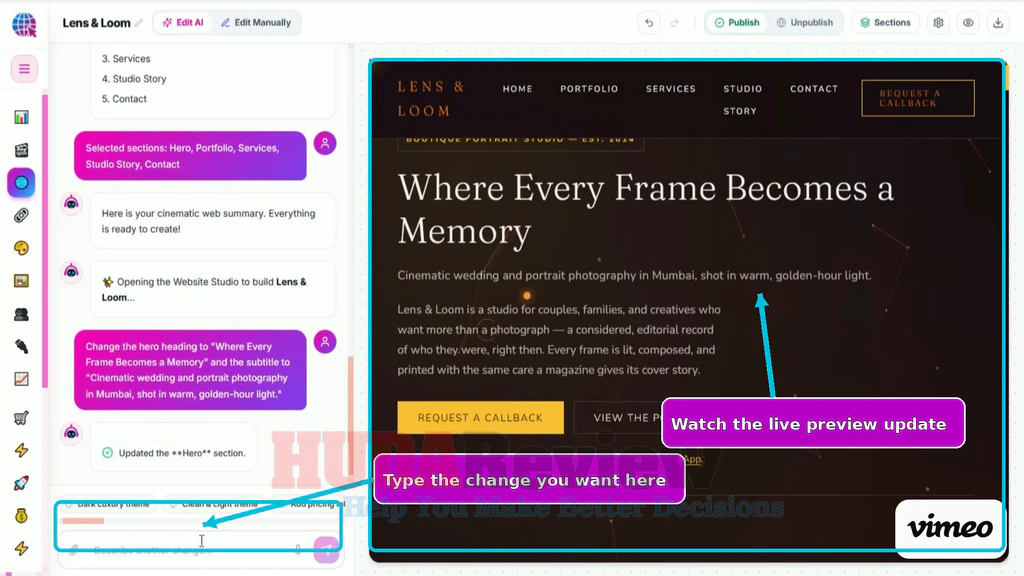Open the hamburger menu in the sidebar
Image resolution: width=1024 pixels, height=576 pixels.
click(x=24, y=69)
